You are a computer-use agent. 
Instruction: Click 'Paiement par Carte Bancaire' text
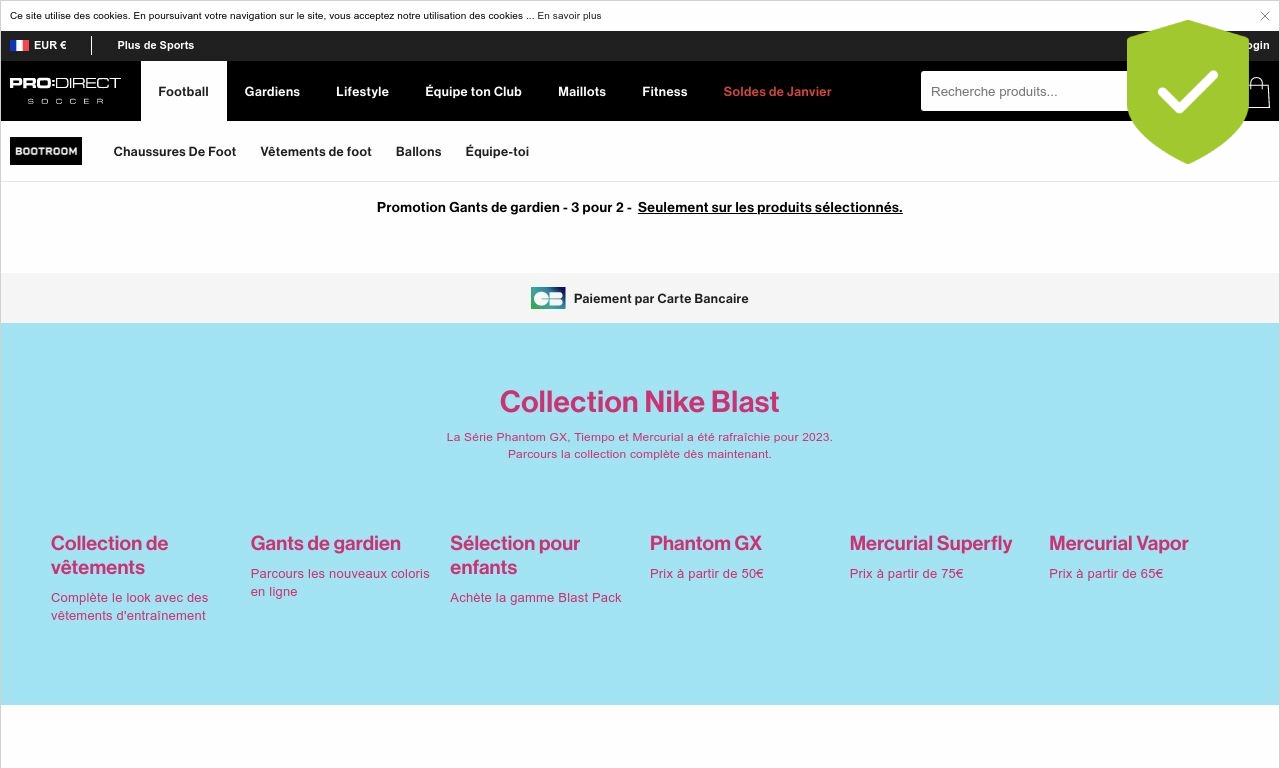click(x=661, y=299)
